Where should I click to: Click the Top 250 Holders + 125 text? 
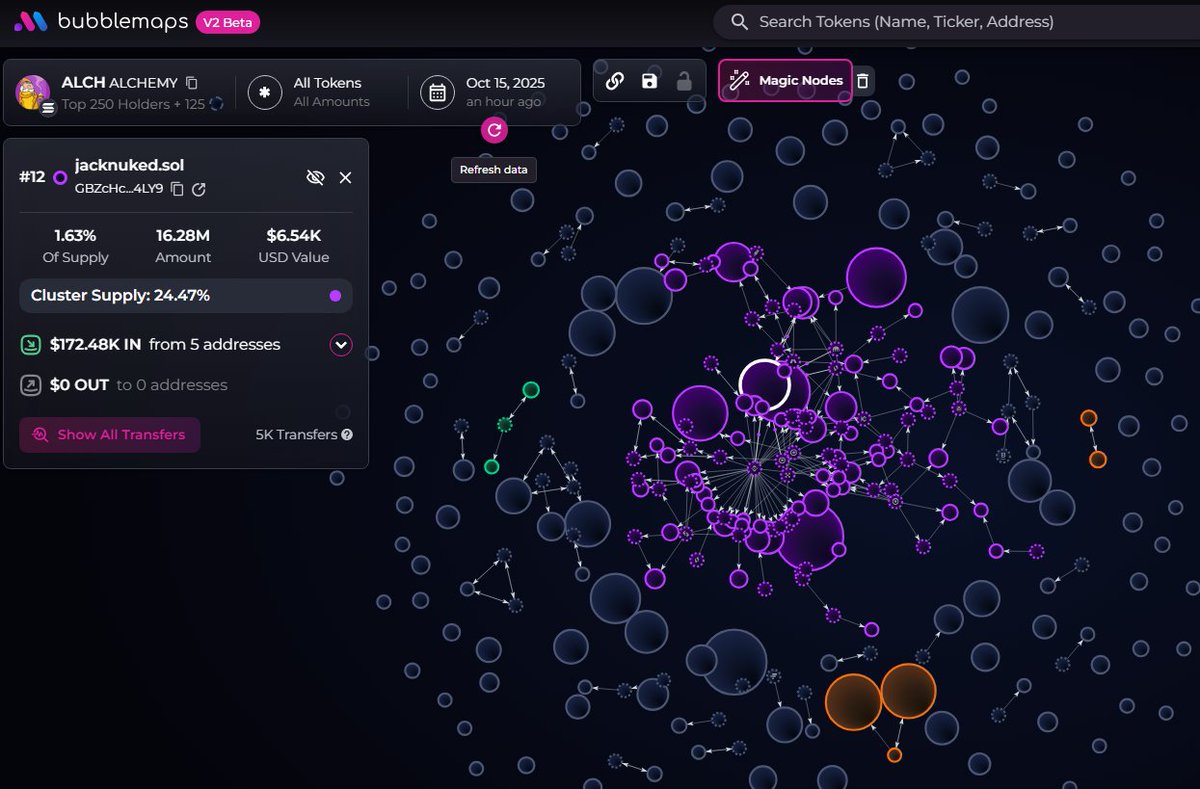click(133, 104)
